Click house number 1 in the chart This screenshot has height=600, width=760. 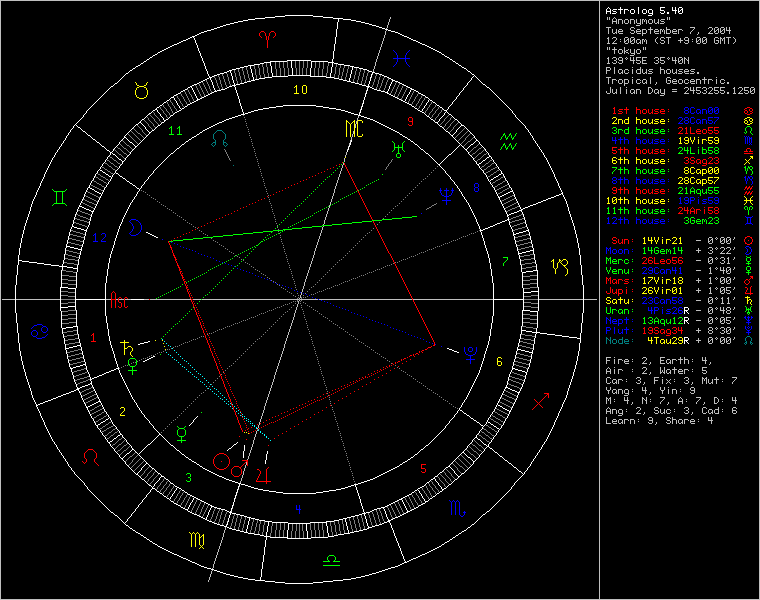pos(94,338)
